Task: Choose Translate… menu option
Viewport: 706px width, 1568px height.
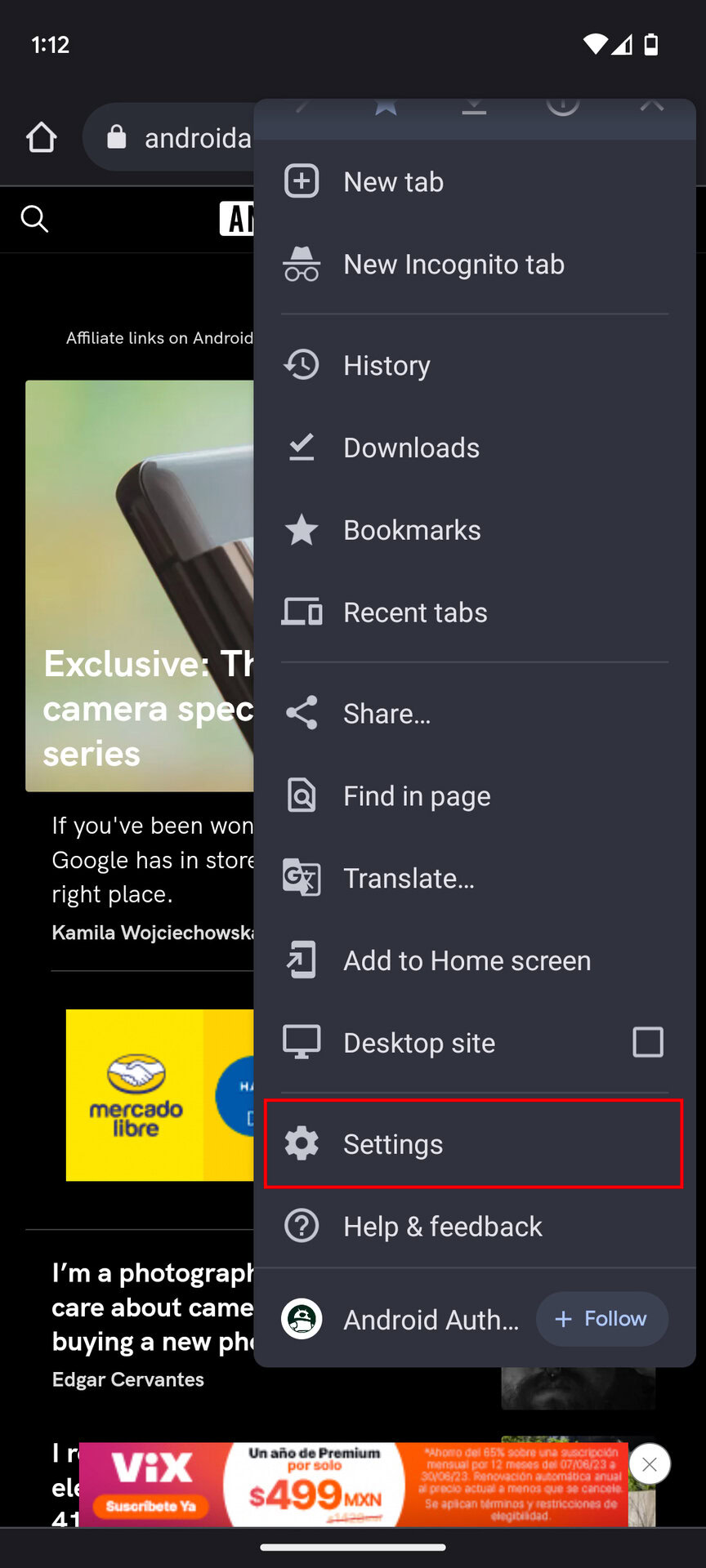Action: 475,878
